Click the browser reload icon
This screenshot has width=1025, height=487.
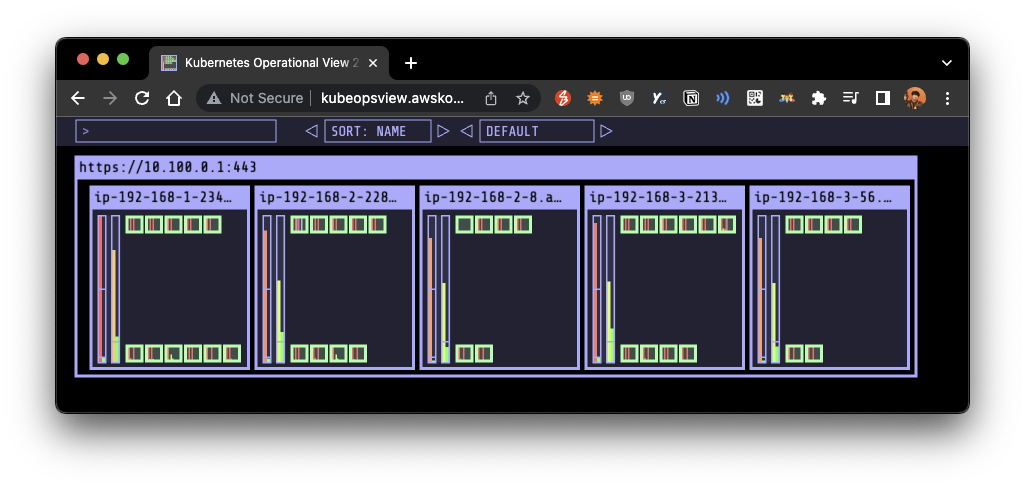[x=142, y=98]
